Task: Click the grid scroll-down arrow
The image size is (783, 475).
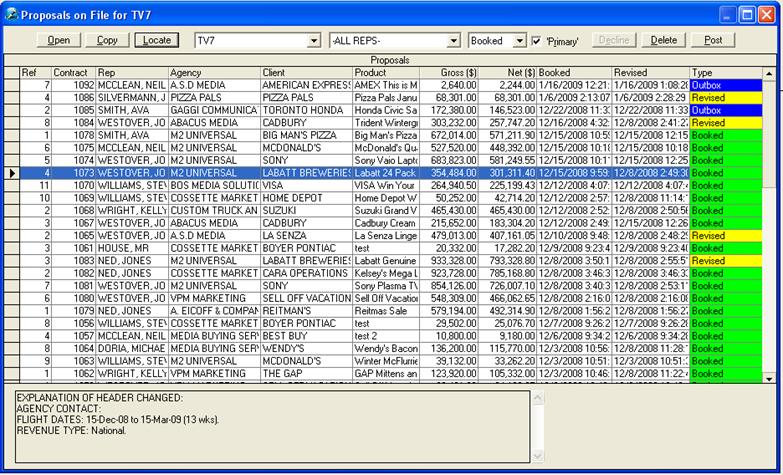Action: pyautogui.click(x=769, y=378)
